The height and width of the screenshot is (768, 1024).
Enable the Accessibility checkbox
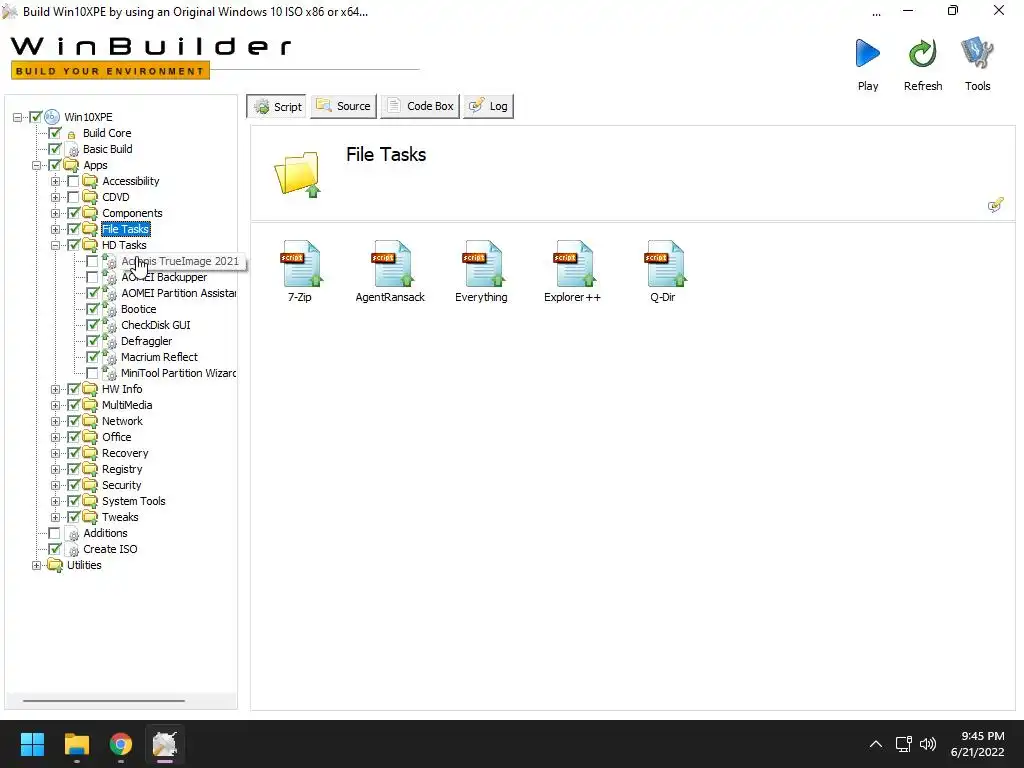point(73,182)
